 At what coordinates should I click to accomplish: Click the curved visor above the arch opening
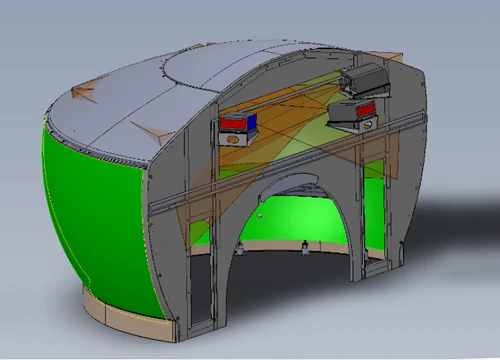coord(287,185)
